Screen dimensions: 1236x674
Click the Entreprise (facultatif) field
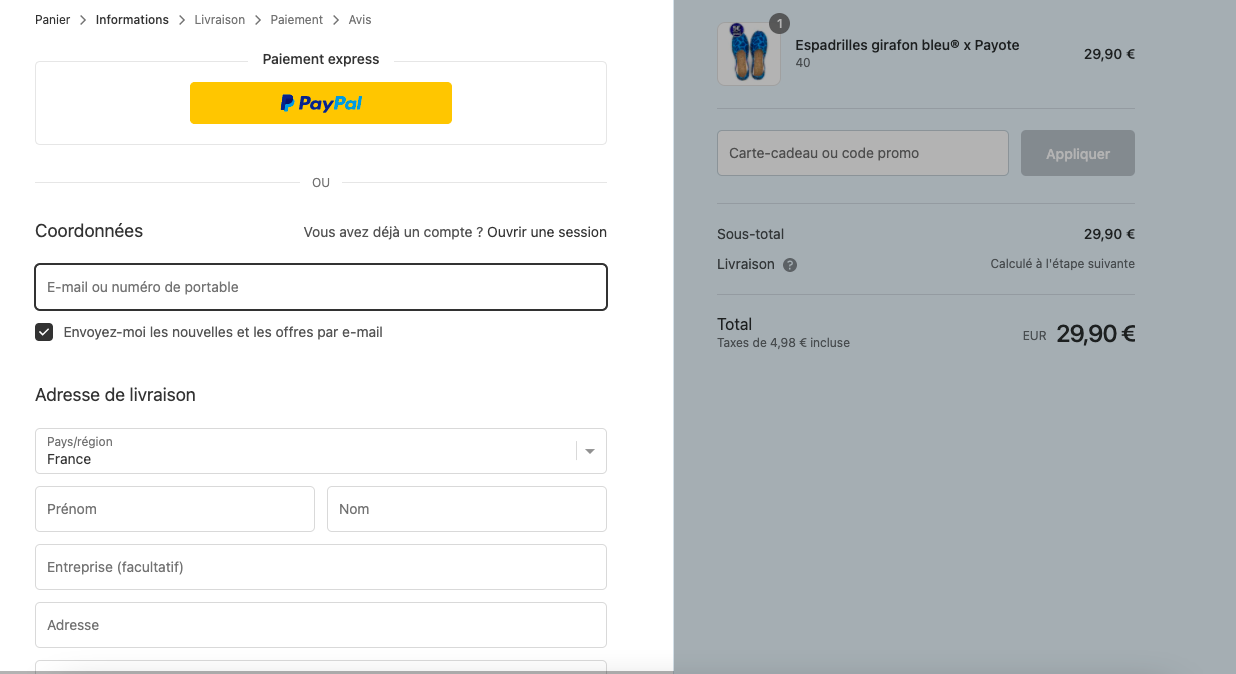pos(321,567)
